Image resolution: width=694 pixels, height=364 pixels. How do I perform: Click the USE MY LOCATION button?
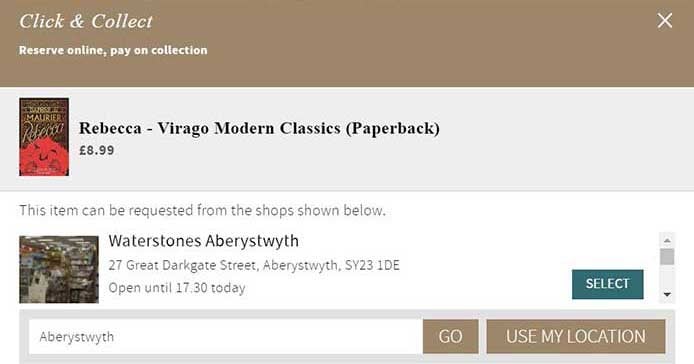[576, 337]
